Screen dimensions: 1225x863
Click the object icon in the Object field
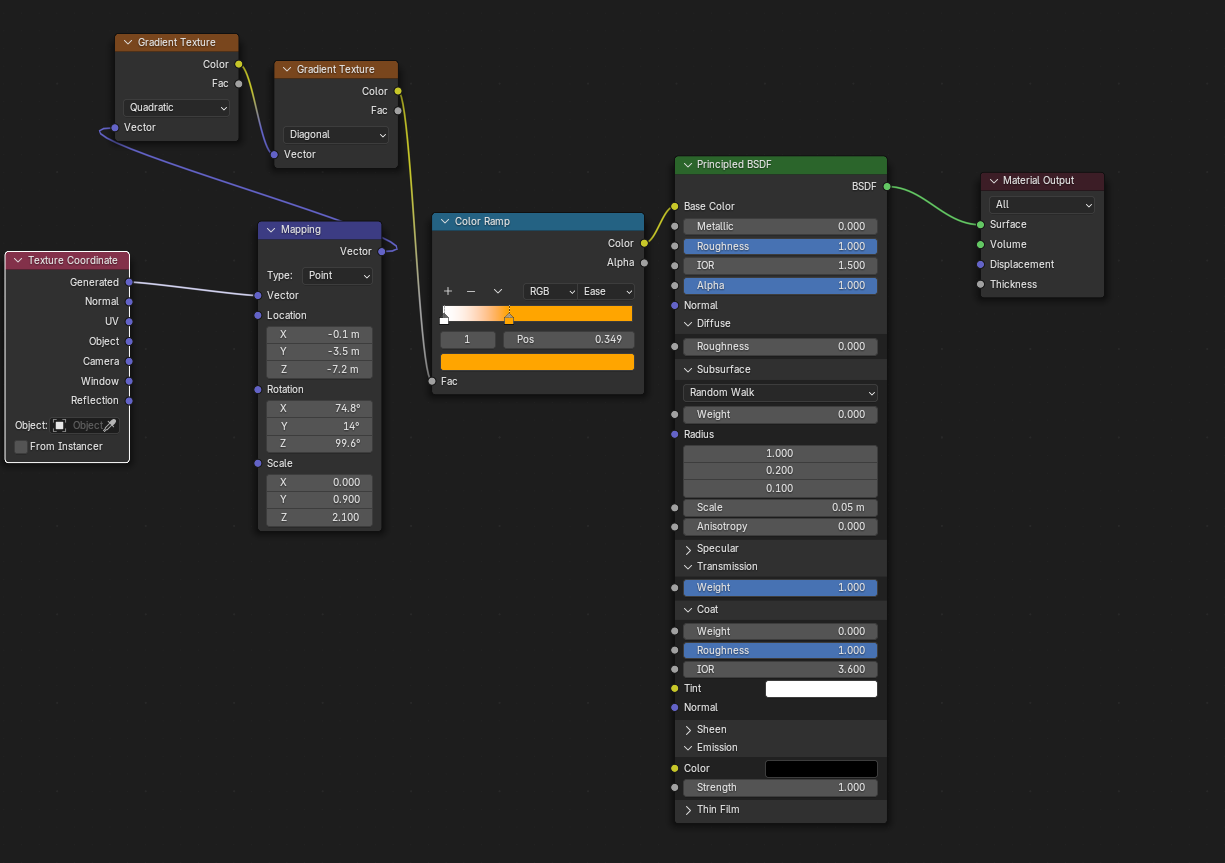(59, 425)
